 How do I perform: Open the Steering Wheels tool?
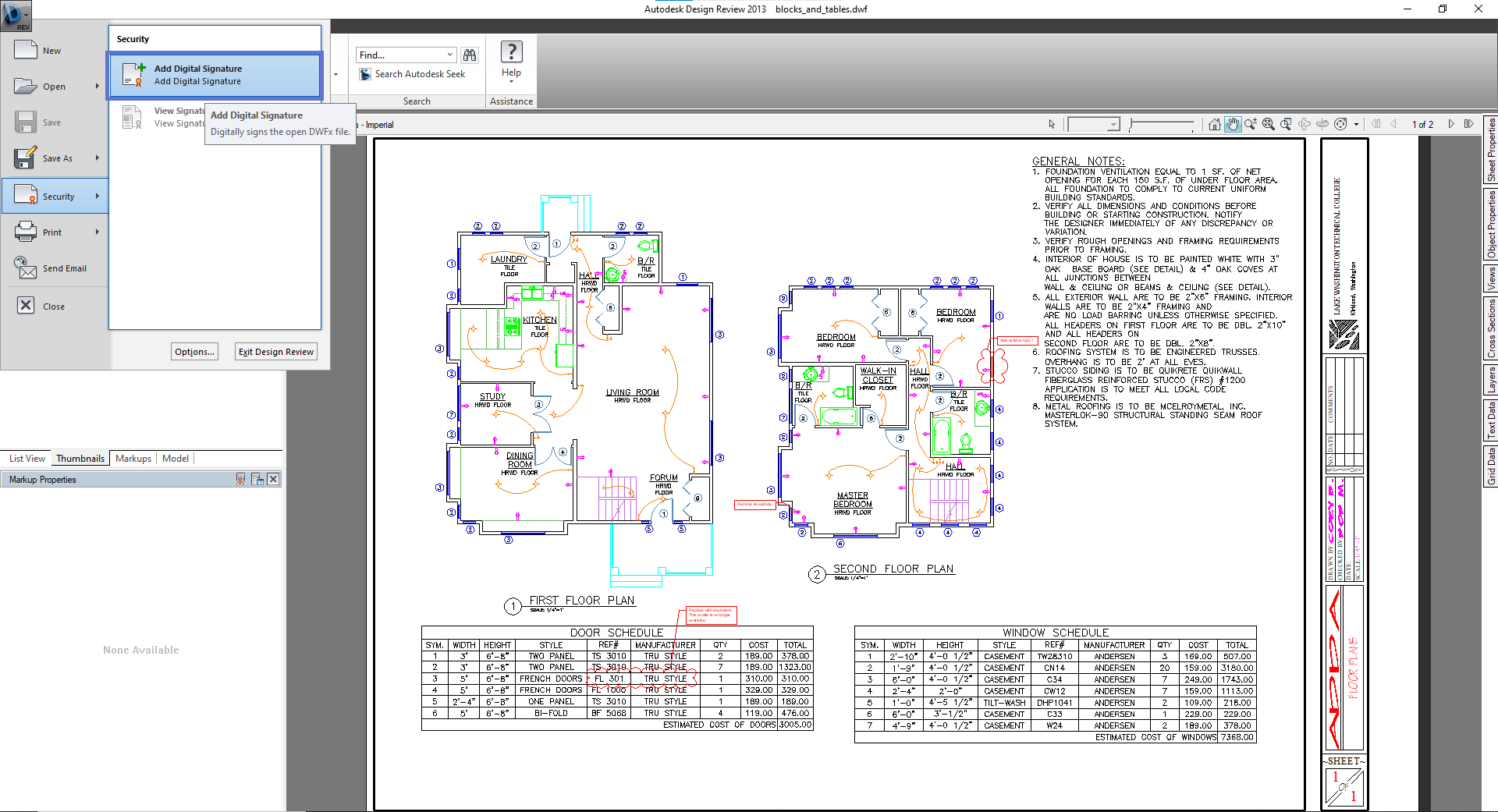(1340, 124)
